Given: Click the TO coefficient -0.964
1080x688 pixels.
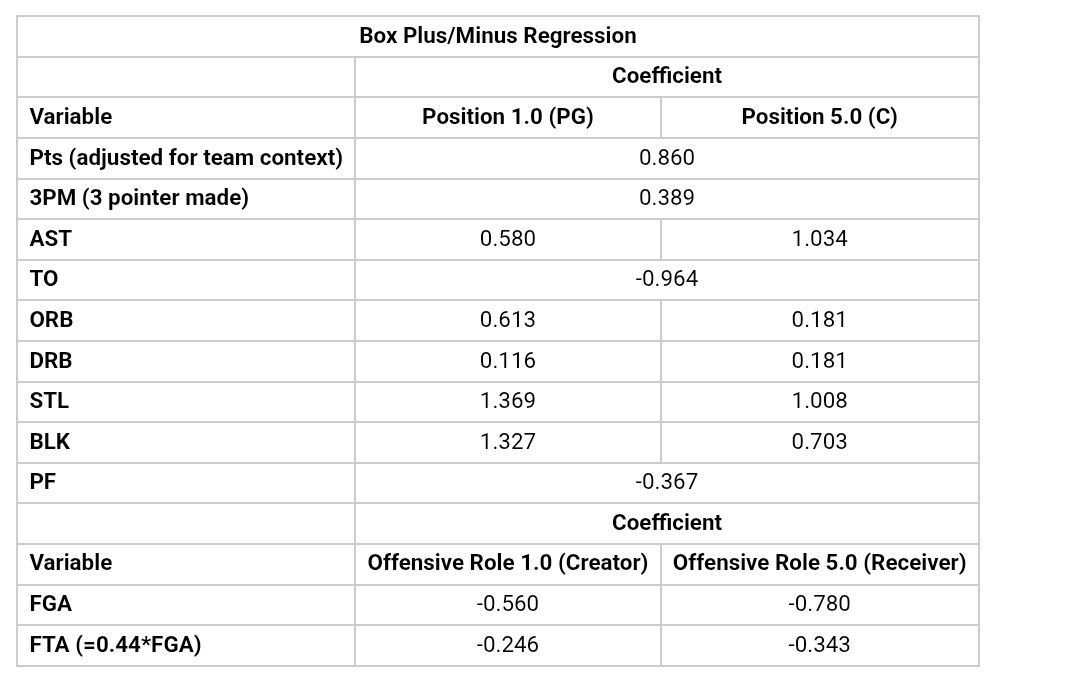Looking at the screenshot, I should [x=666, y=279].
